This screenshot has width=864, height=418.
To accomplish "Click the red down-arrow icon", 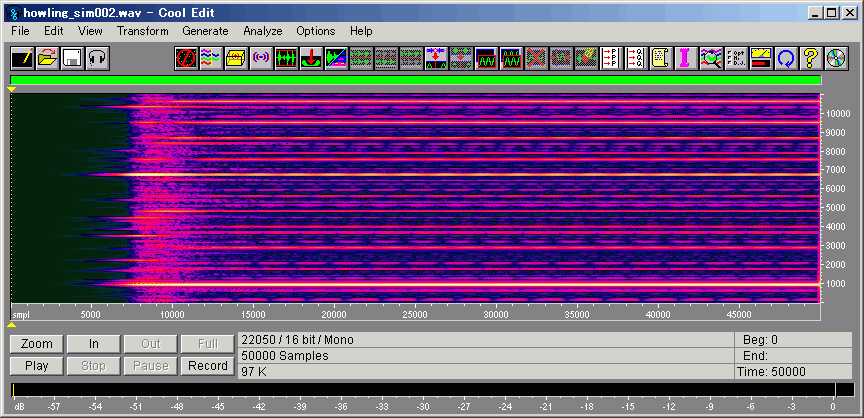I will [x=311, y=58].
